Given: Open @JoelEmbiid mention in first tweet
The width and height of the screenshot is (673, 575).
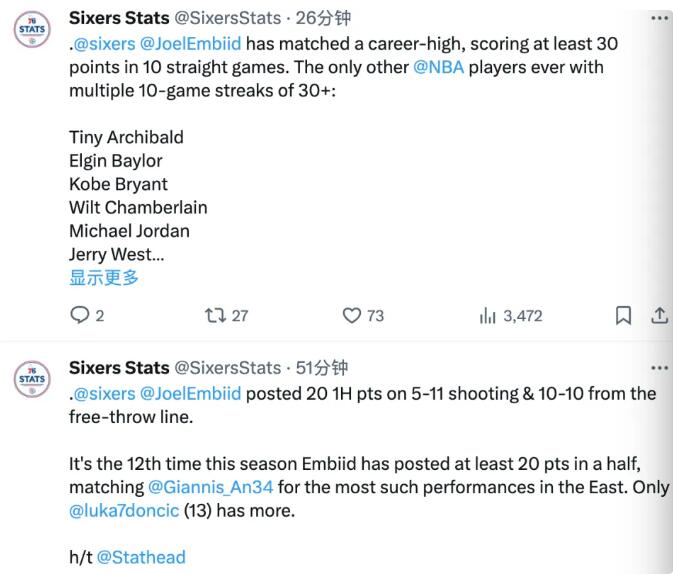Looking at the screenshot, I should click(x=192, y=44).
